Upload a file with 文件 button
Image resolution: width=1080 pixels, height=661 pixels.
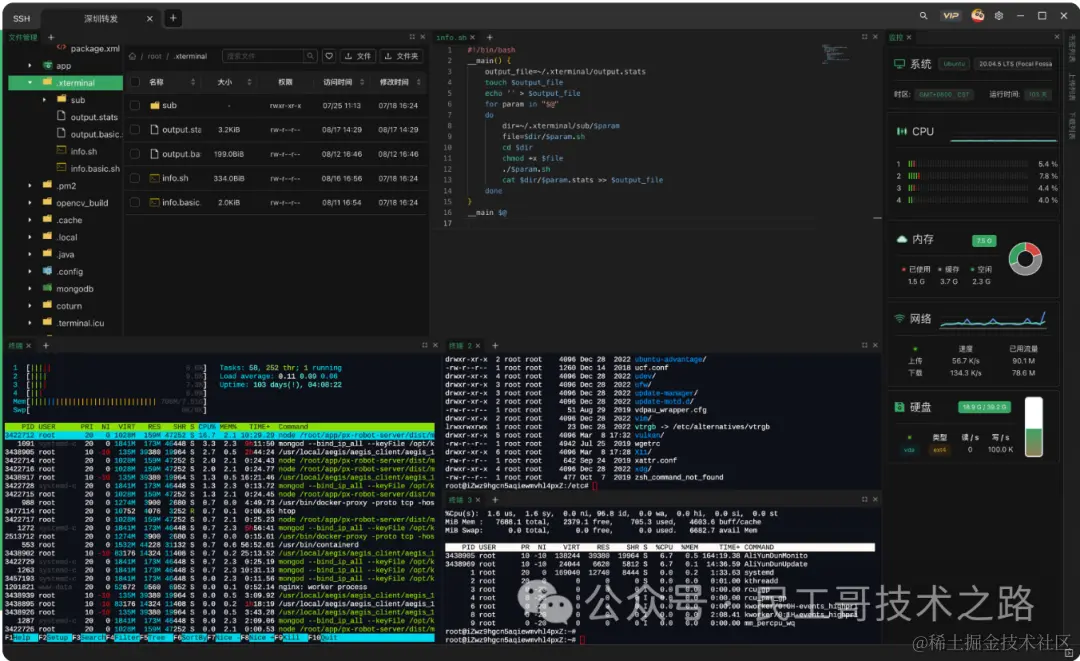[x=358, y=56]
